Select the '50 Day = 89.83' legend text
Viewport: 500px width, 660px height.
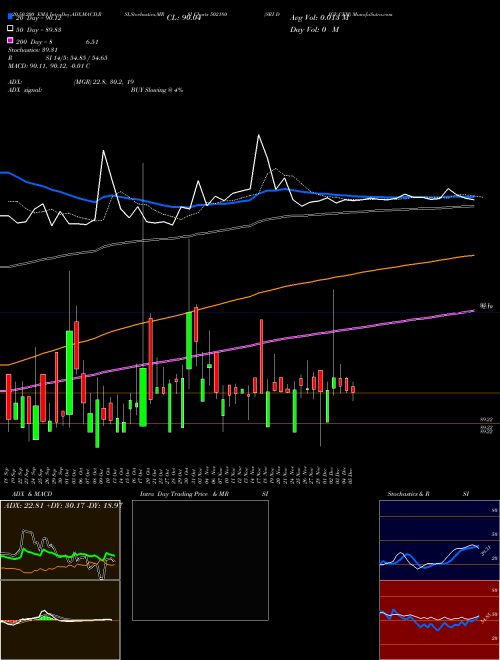[x=38, y=29]
